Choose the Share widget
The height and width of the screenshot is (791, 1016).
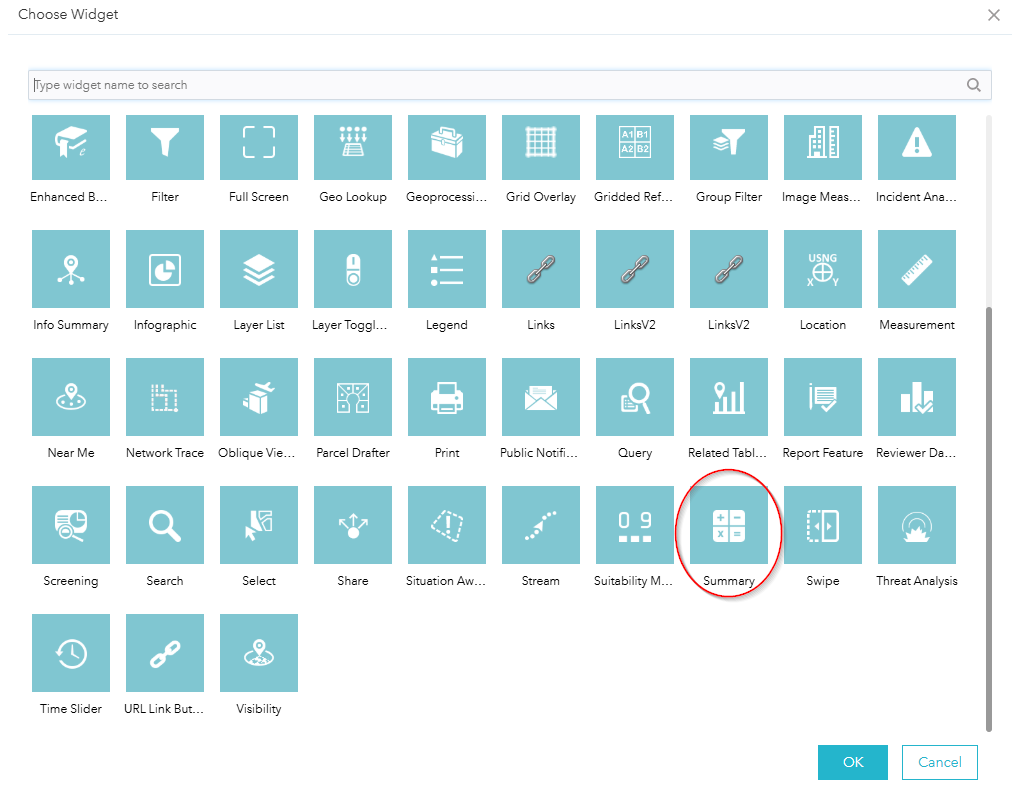(352, 525)
